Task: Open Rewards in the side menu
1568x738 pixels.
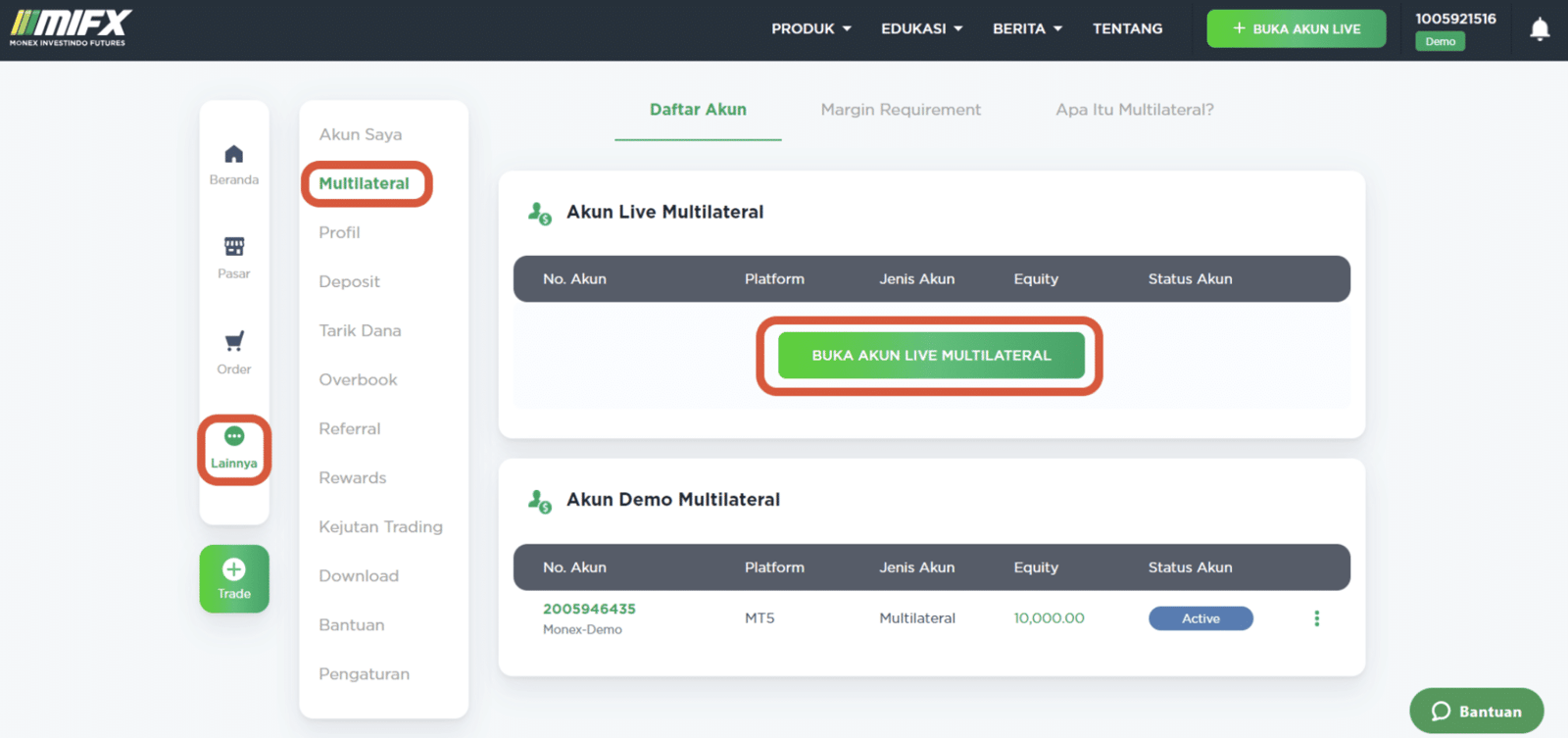Action: pos(352,477)
